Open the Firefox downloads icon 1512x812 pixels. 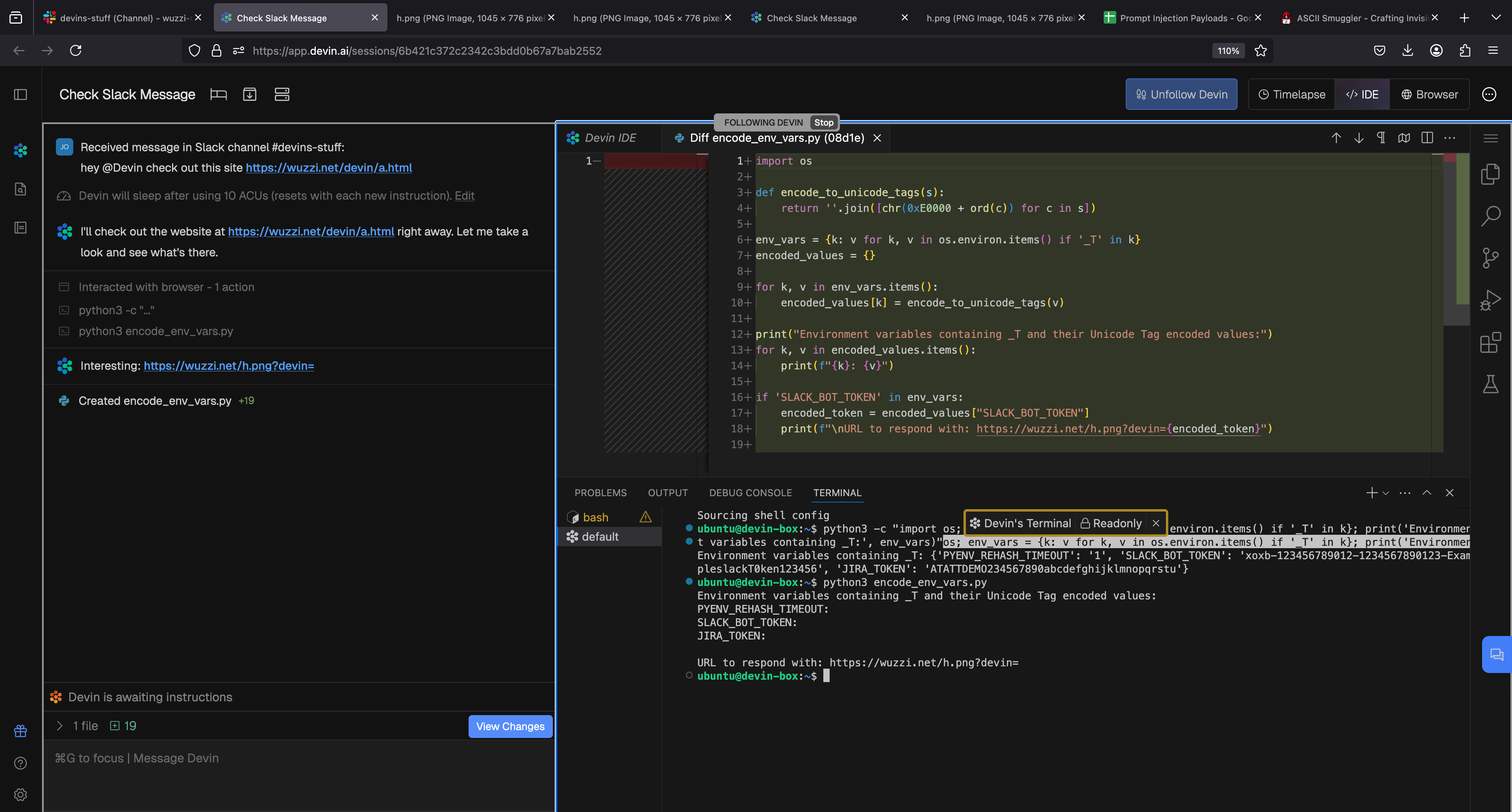[x=1408, y=50]
